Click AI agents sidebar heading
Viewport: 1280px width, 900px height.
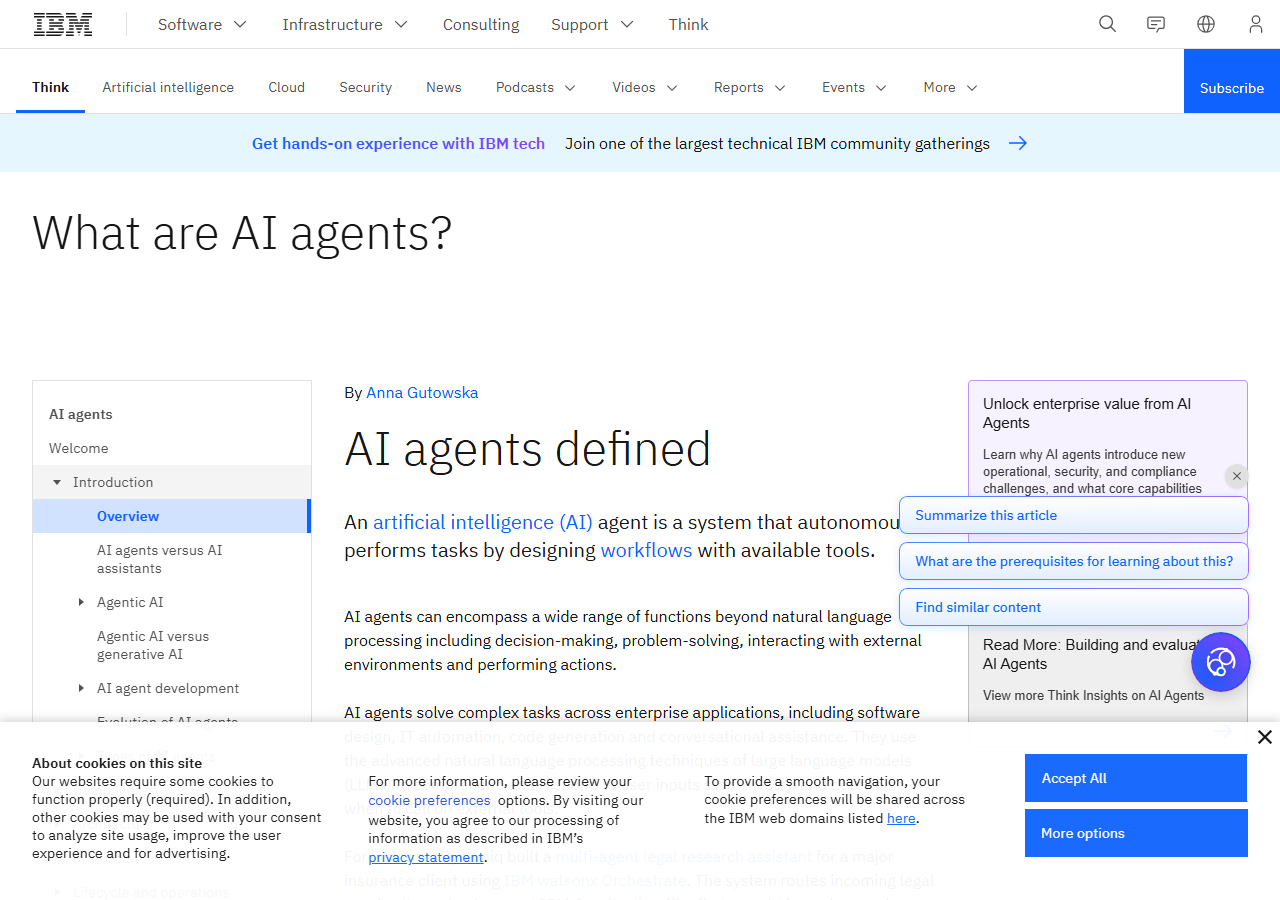pyautogui.click(x=81, y=414)
